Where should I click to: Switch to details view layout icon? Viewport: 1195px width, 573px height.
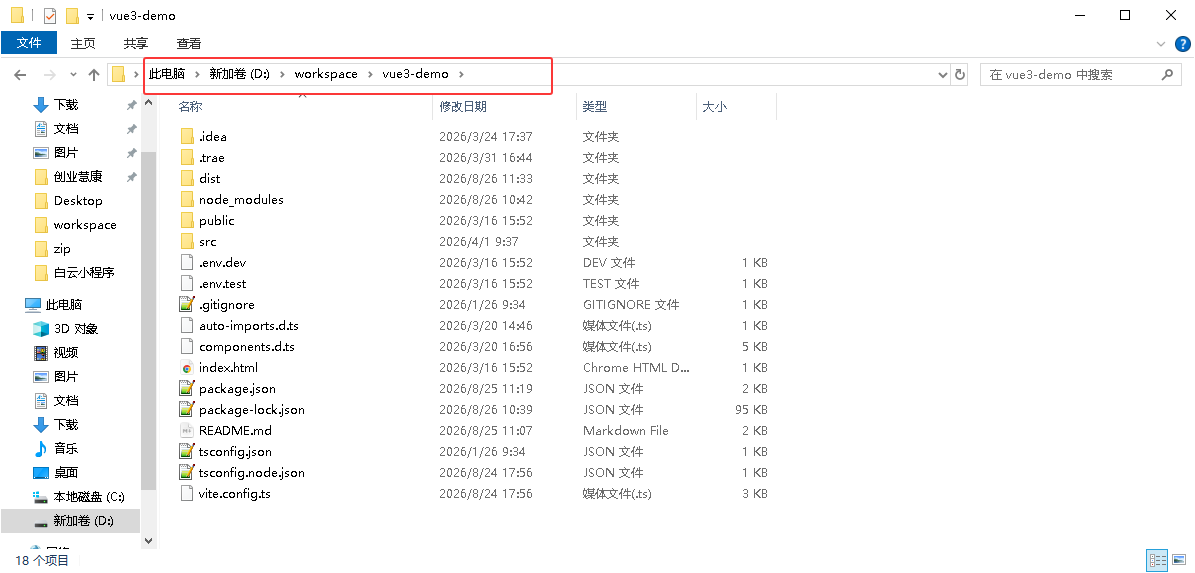(x=1158, y=560)
